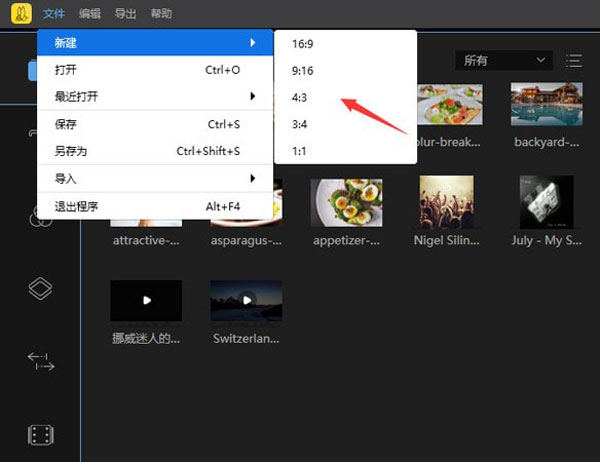Select the Nigel Silin concert crowd thumbnail
Screen dimensions: 600x462
(446, 203)
